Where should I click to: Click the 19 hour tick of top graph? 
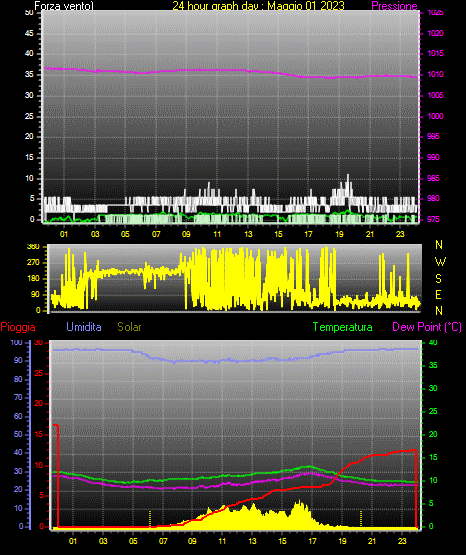point(339,234)
